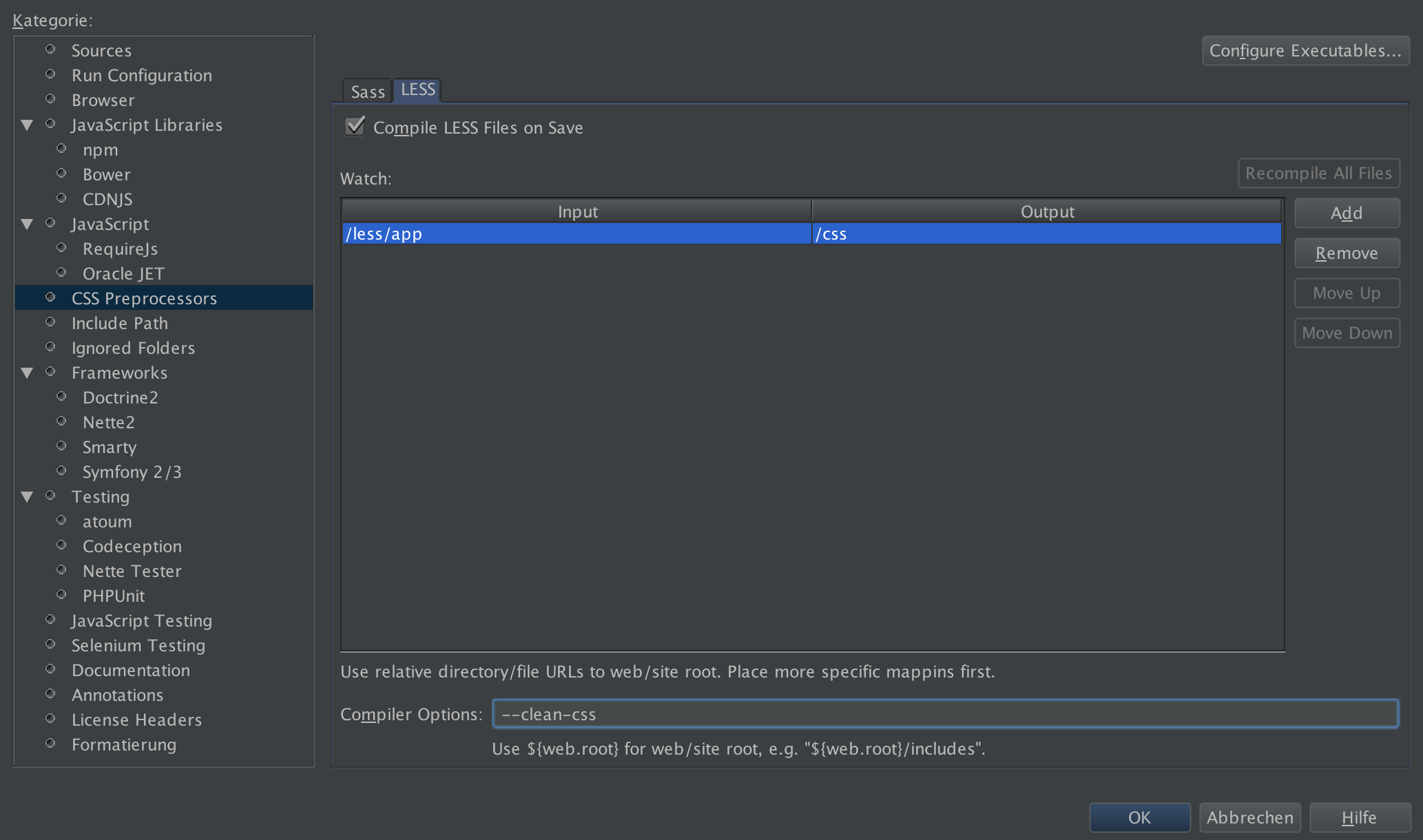Select Oracle JET category
Image resolution: width=1423 pixels, height=840 pixels.
coord(123,274)
